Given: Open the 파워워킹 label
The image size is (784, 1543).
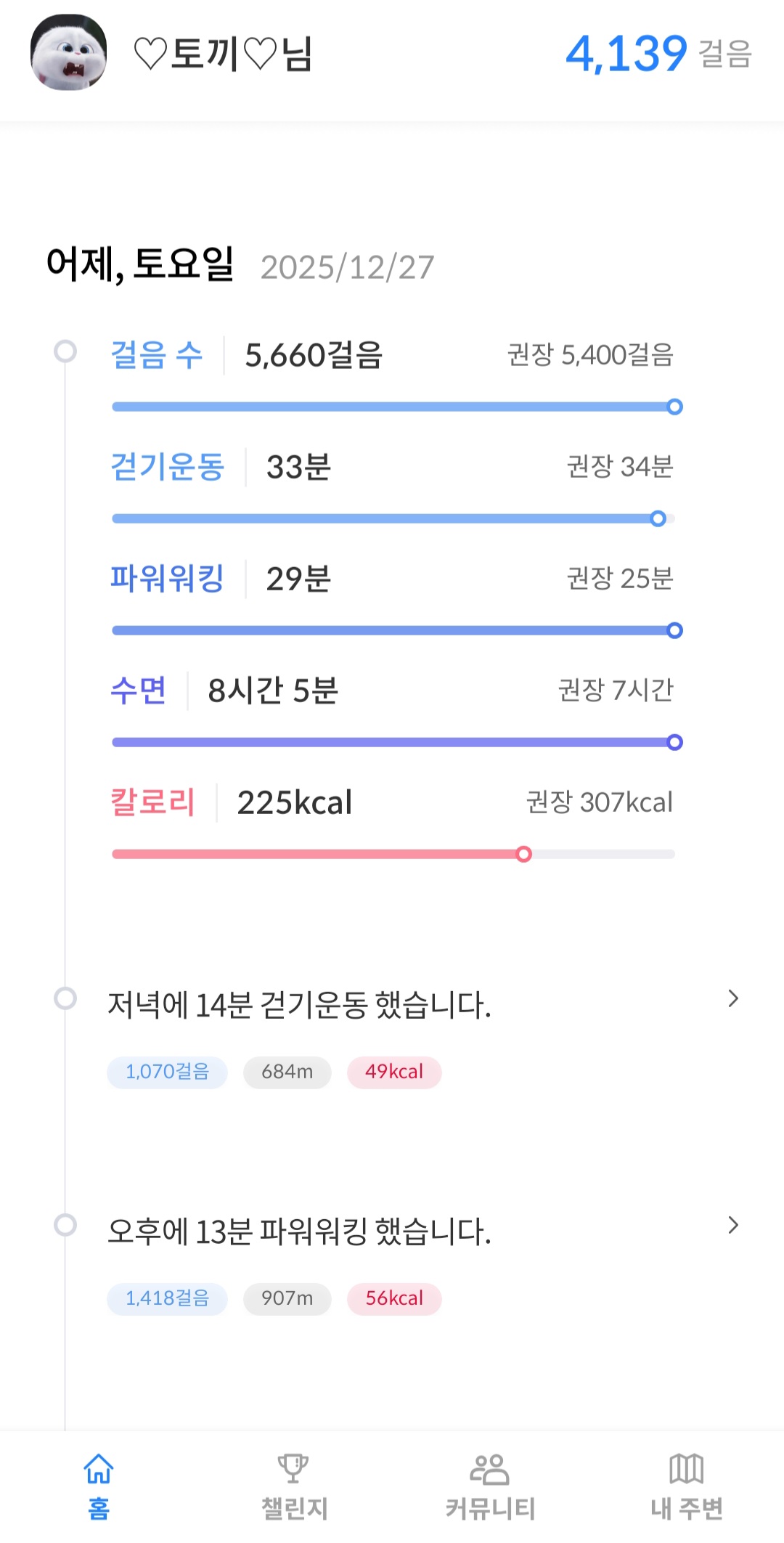Looking at the screenshot, I should click(x=167, y=579).
